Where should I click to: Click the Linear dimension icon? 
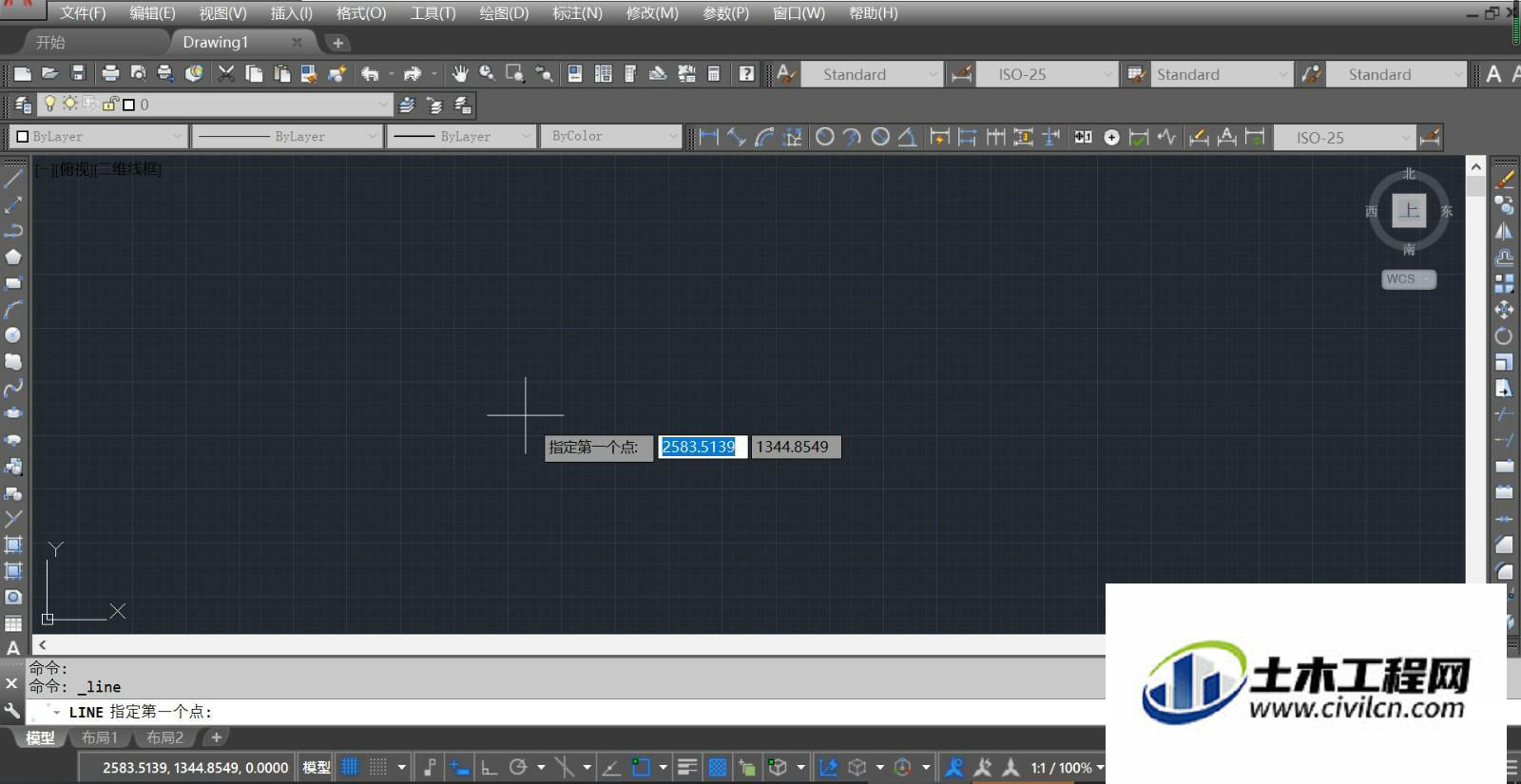click(x=708, y=137)
